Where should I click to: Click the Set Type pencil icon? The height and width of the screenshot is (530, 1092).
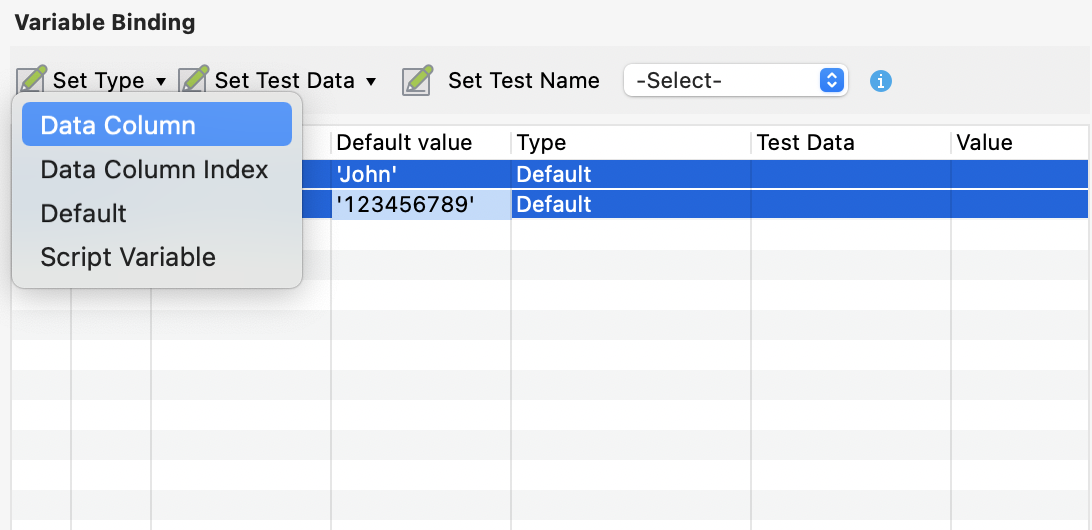click(x=32, y=80)
